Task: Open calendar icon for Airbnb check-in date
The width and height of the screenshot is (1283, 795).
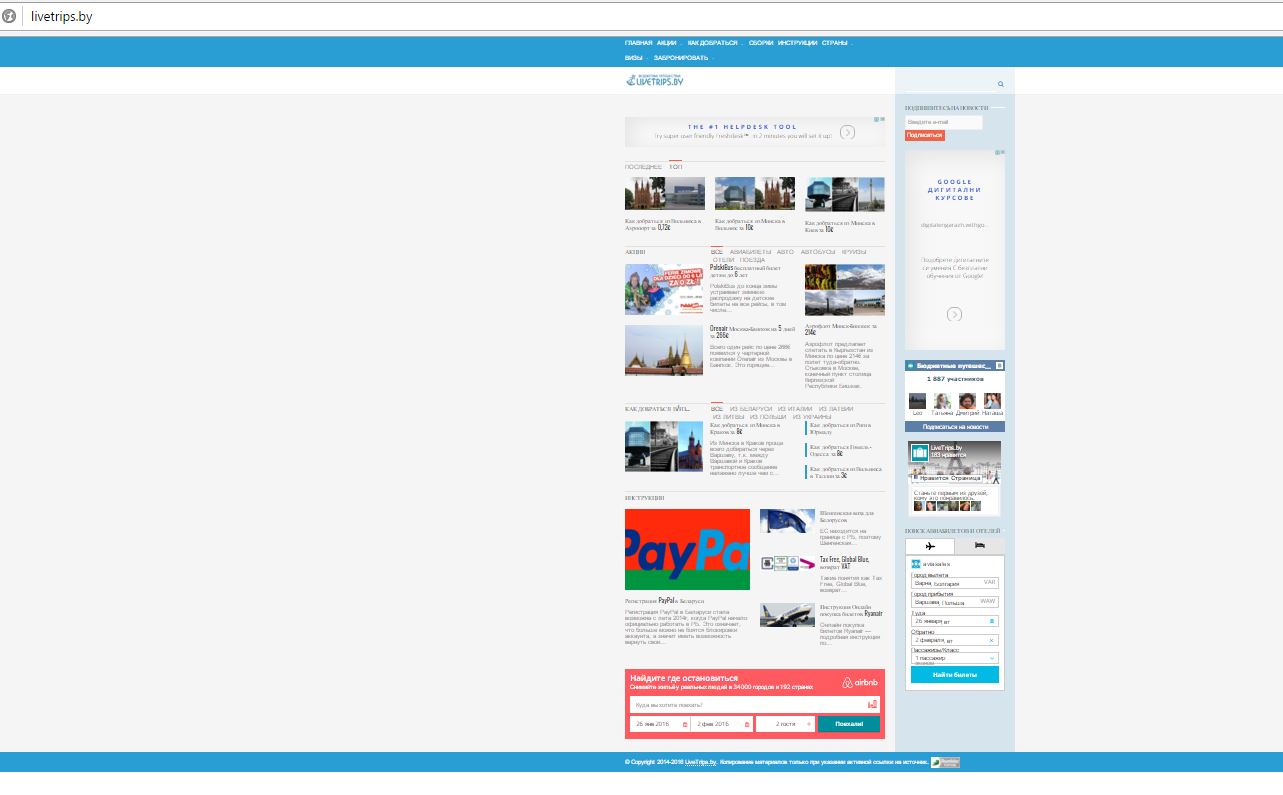Action: pyautogui.click(x=685, y=724)
